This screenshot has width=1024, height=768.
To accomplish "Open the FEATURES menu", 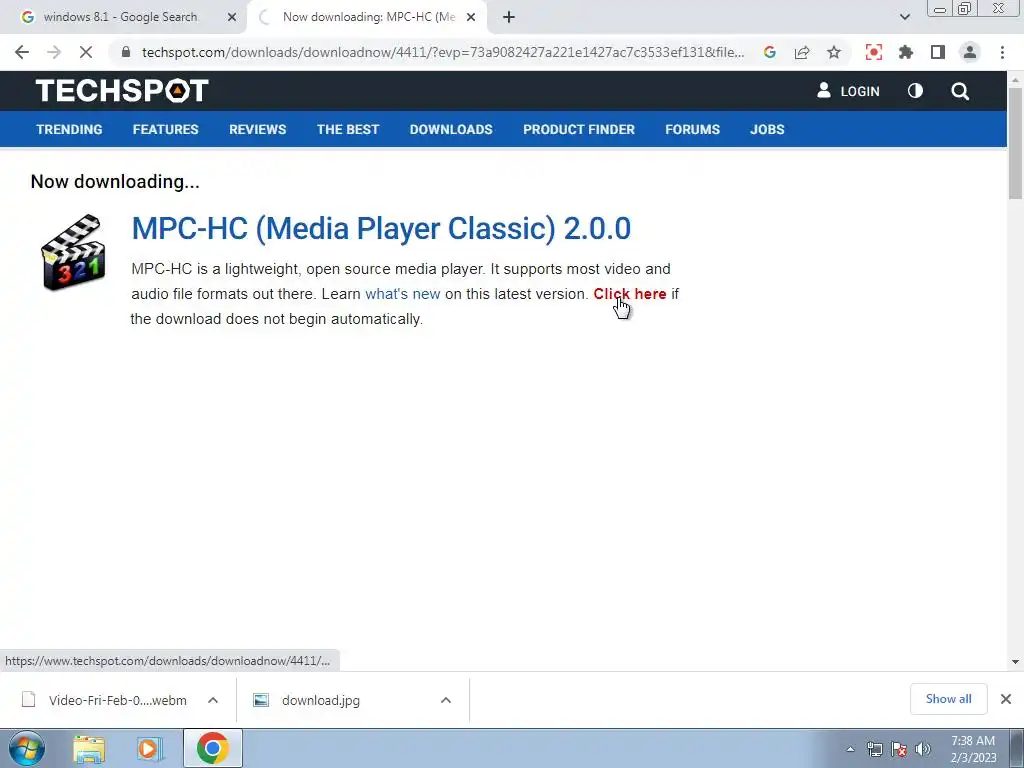I will click(x=165, y=129).
